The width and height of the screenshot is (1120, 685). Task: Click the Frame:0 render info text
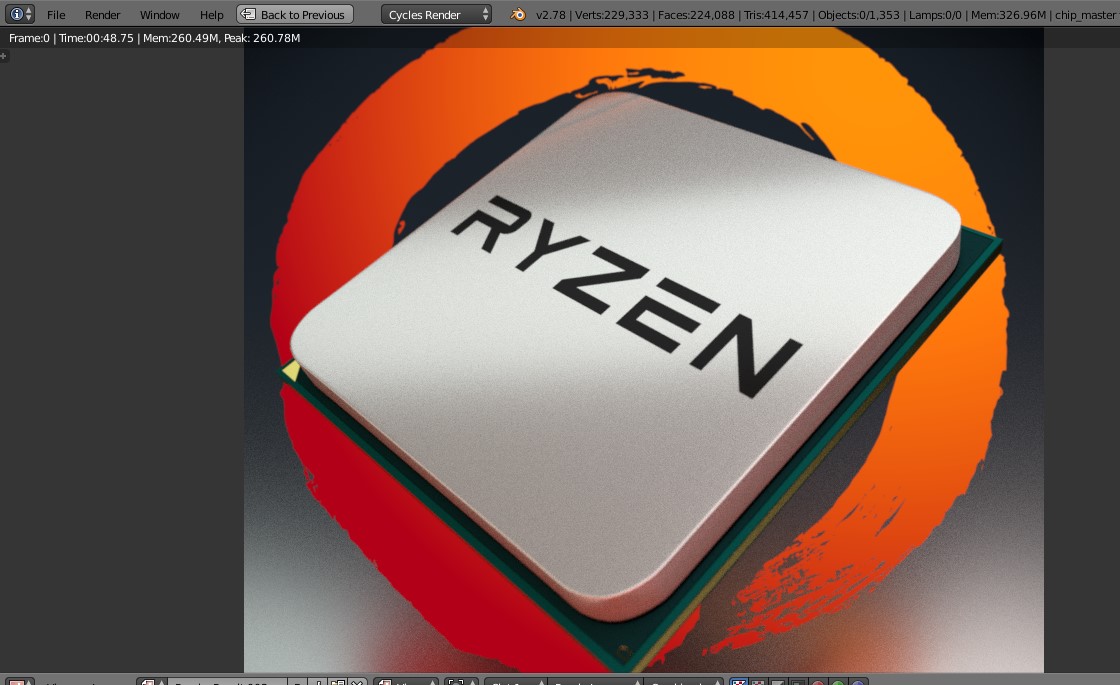point(29,38)
